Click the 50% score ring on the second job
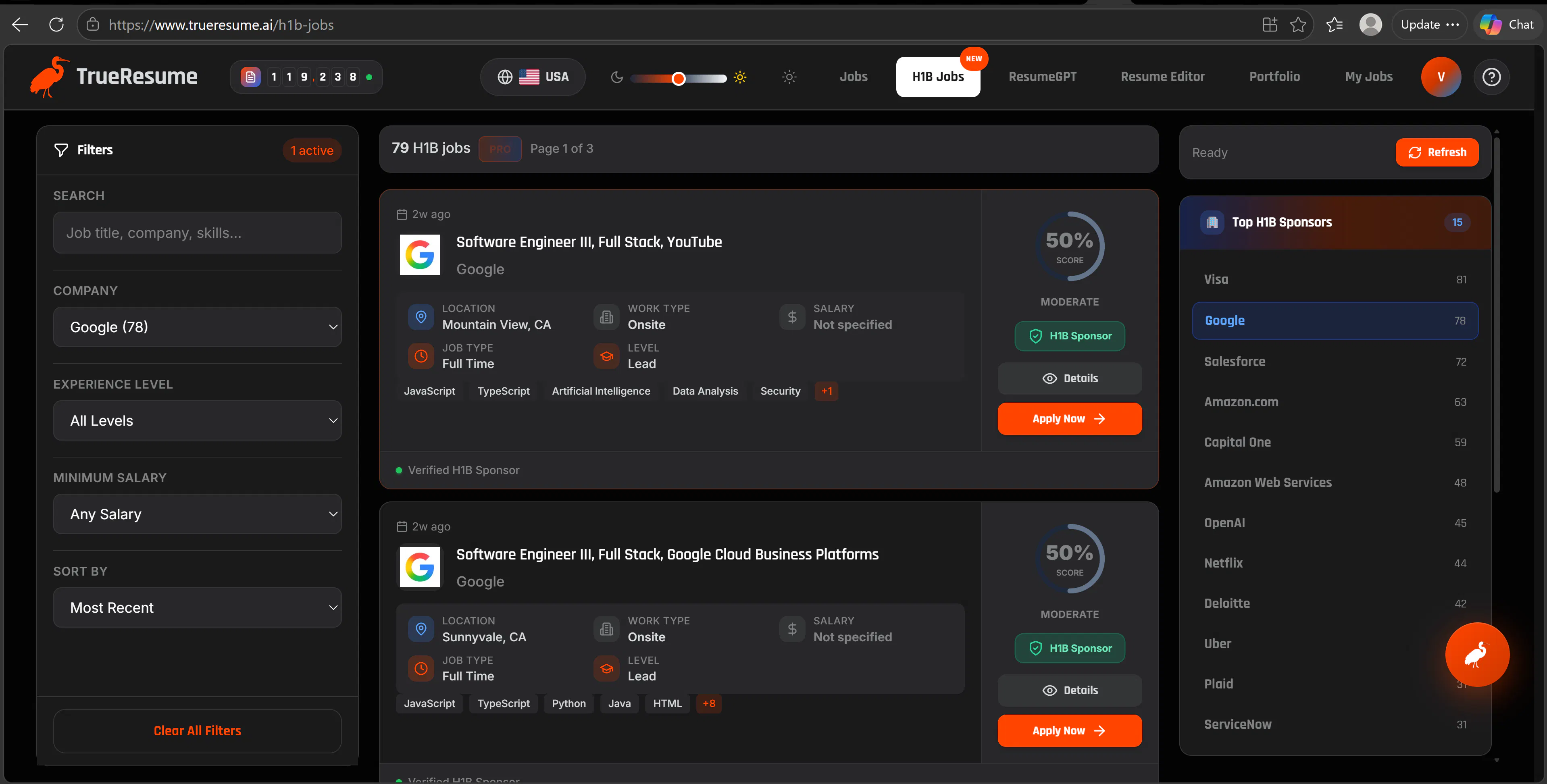 [1070, 559]
